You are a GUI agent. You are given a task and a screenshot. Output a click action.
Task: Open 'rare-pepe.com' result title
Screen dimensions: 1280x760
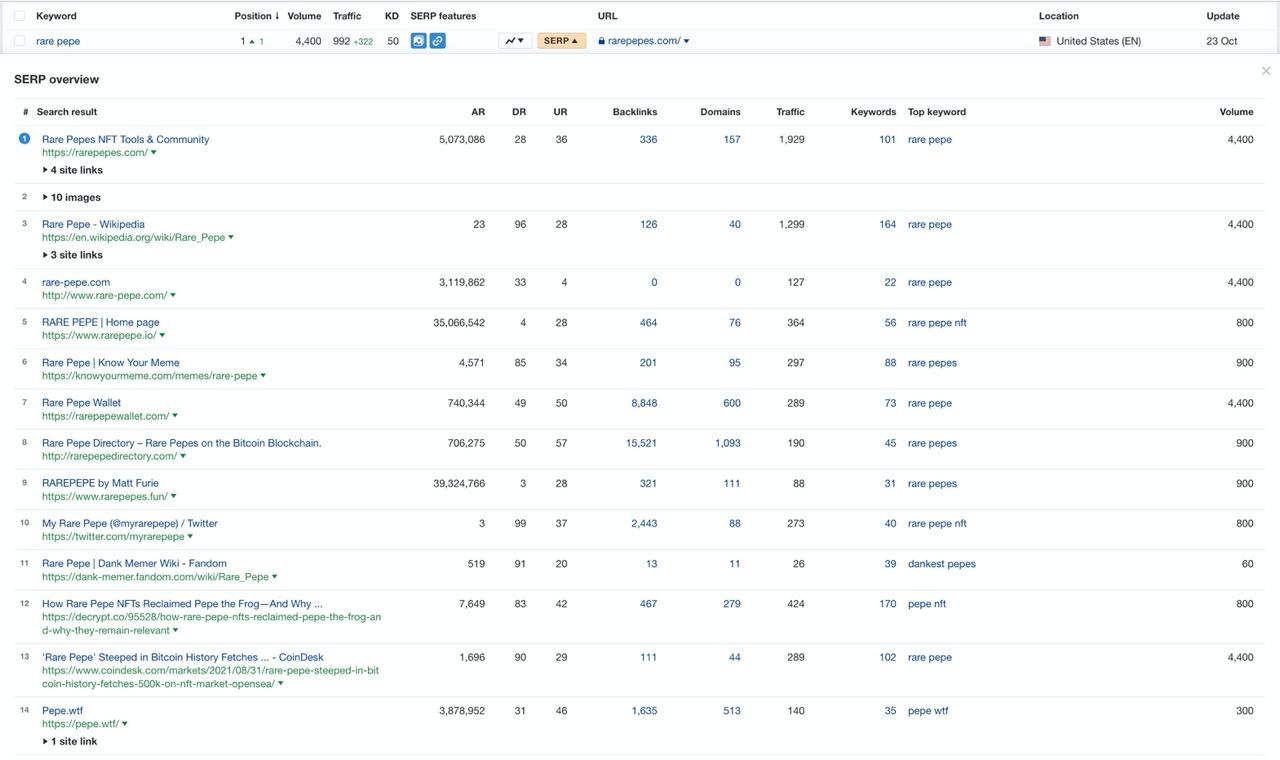coord(76,282)
